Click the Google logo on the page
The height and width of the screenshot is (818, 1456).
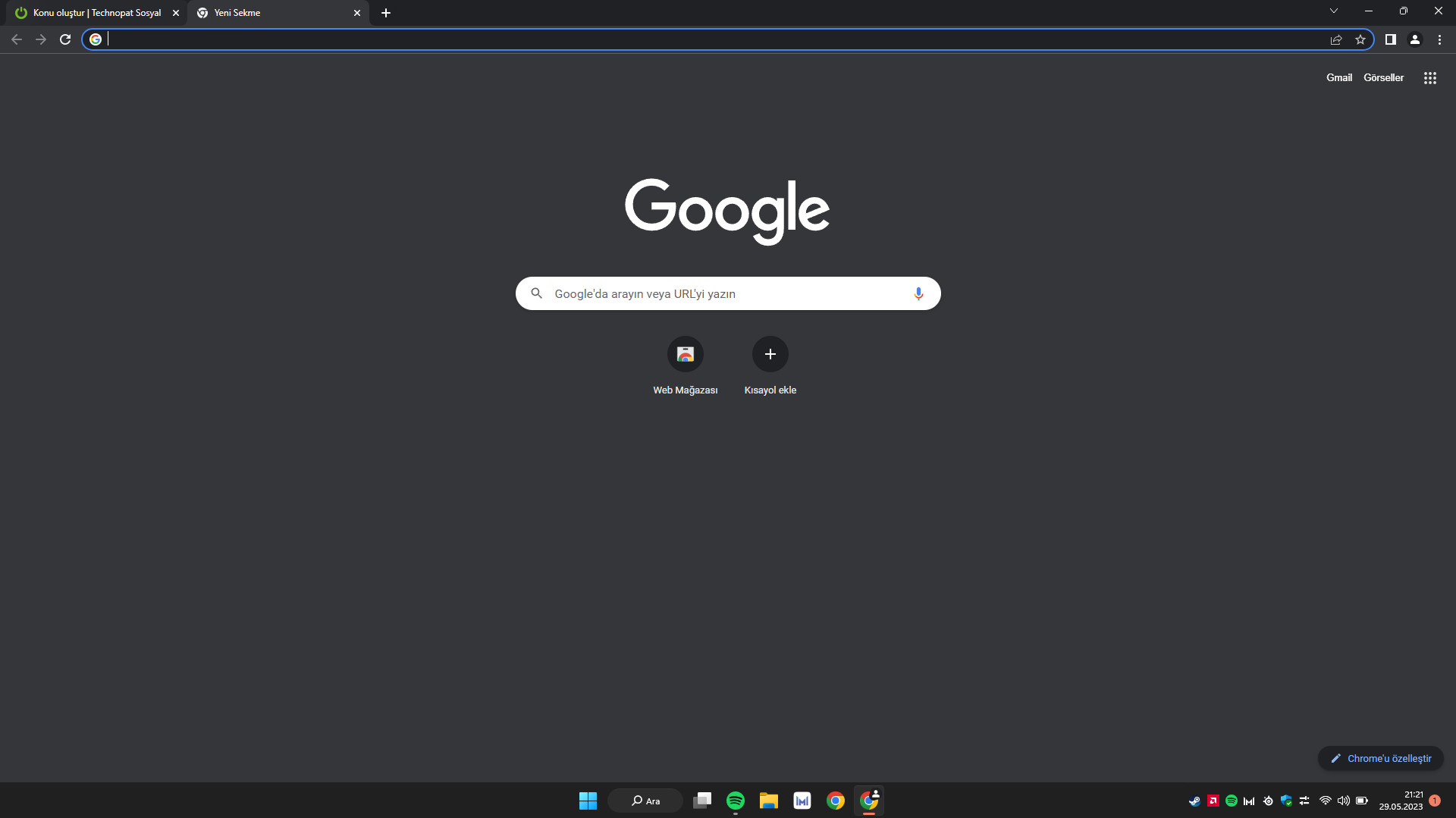727,212
